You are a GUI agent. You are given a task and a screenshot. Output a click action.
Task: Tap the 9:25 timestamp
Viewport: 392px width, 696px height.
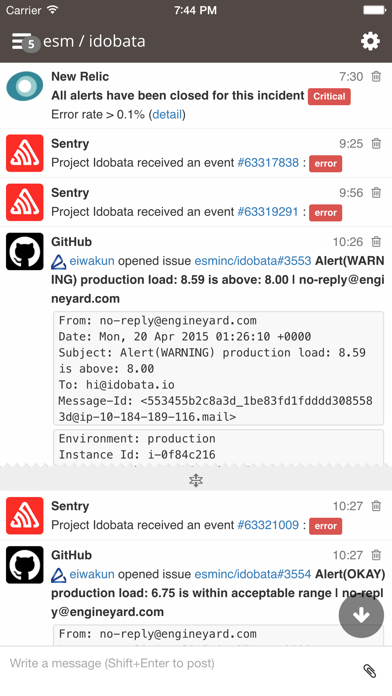pos(351,143)
